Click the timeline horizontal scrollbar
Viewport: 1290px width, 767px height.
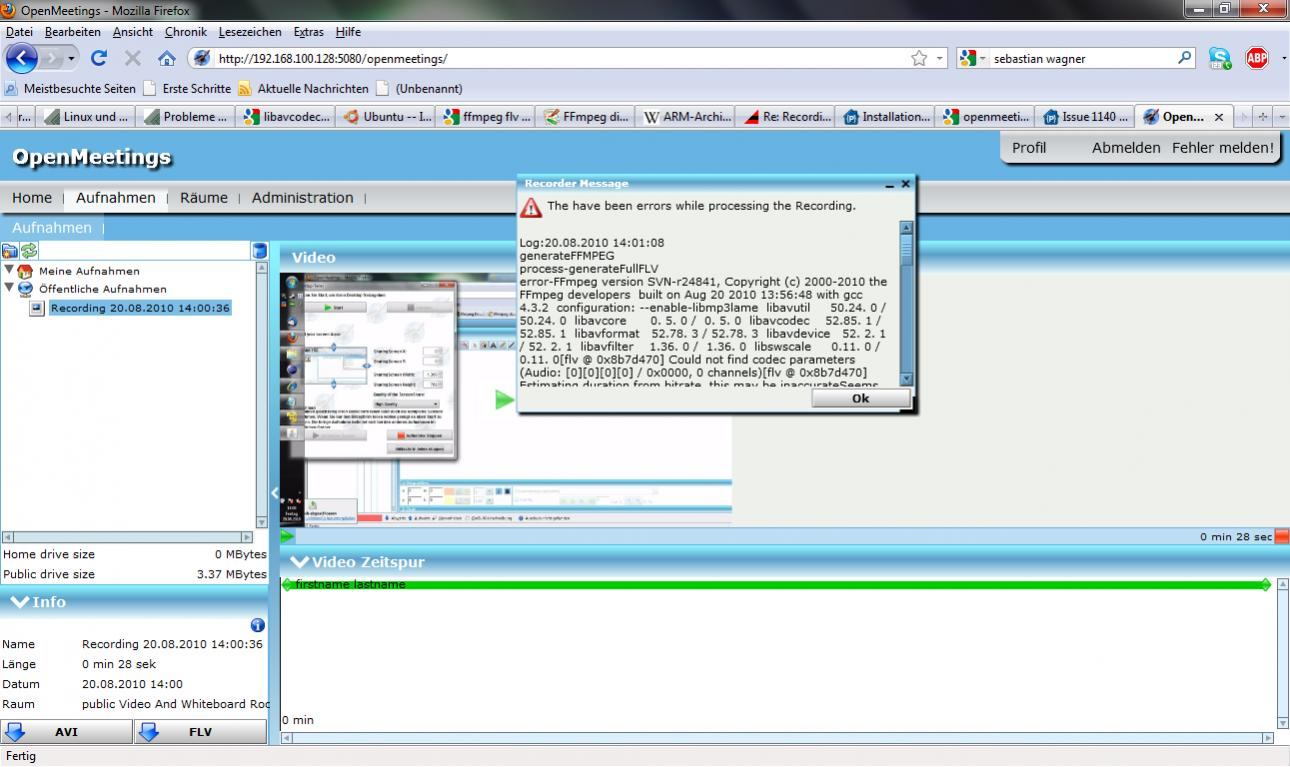pyautogui.click(x=778, y=738)
